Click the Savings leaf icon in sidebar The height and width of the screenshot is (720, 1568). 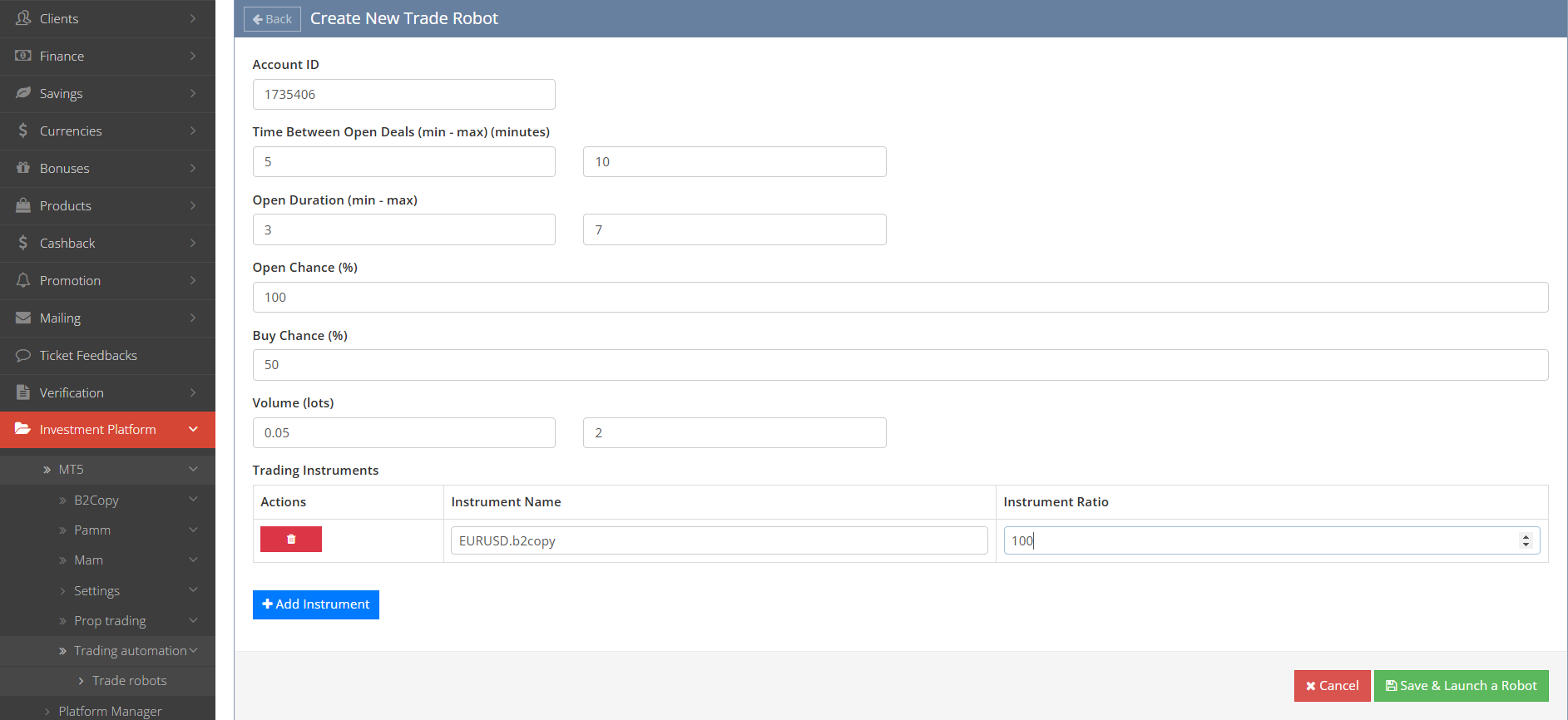[x=23, y=93]
